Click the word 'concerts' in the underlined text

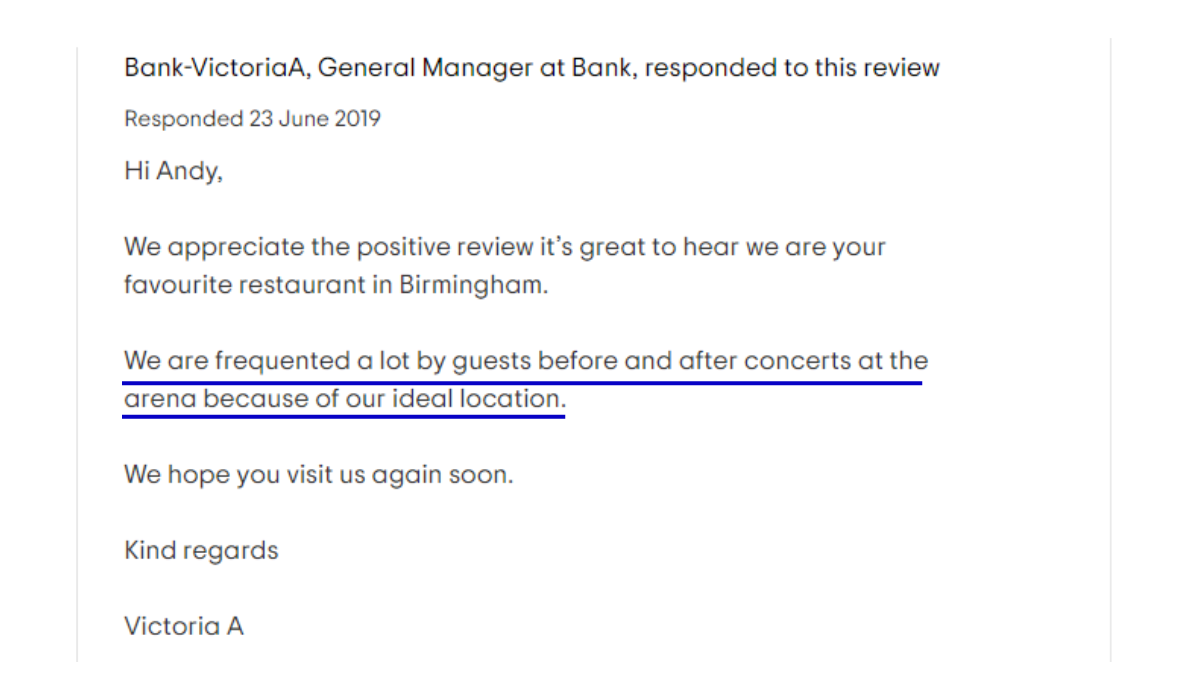coord(798,361)
